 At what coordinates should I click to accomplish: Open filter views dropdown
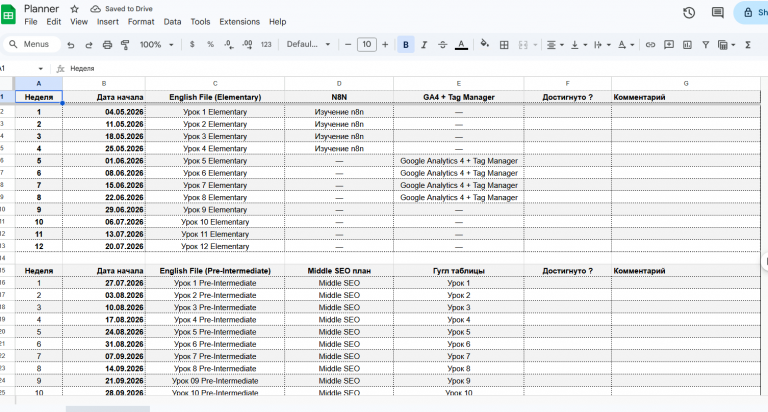pos(727,45)
